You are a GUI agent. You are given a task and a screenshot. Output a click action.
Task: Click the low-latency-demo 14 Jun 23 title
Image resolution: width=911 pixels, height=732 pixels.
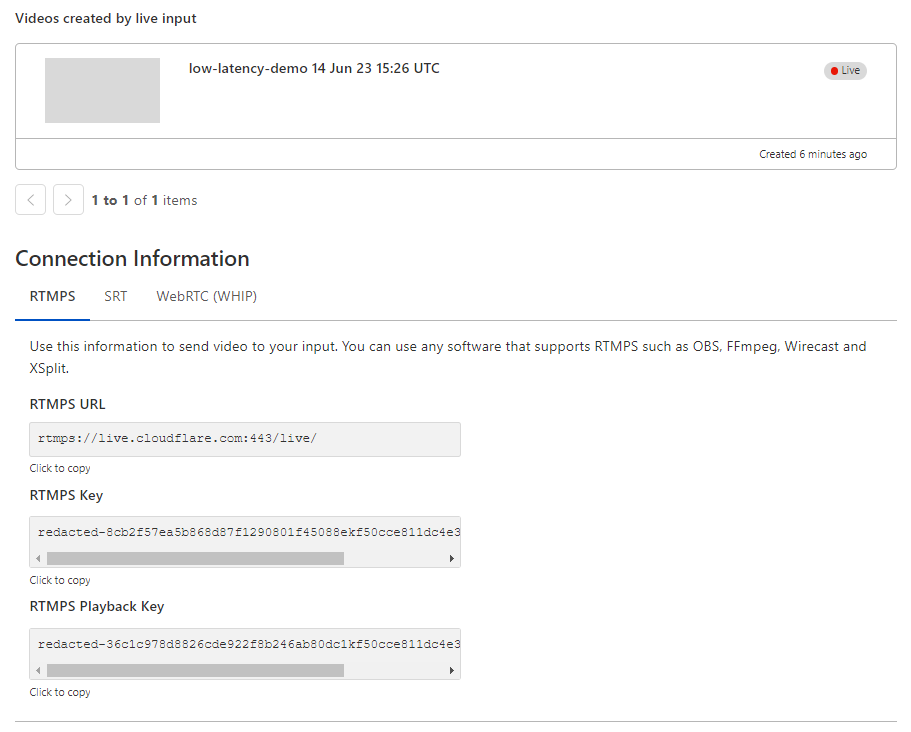coord(314,69)
